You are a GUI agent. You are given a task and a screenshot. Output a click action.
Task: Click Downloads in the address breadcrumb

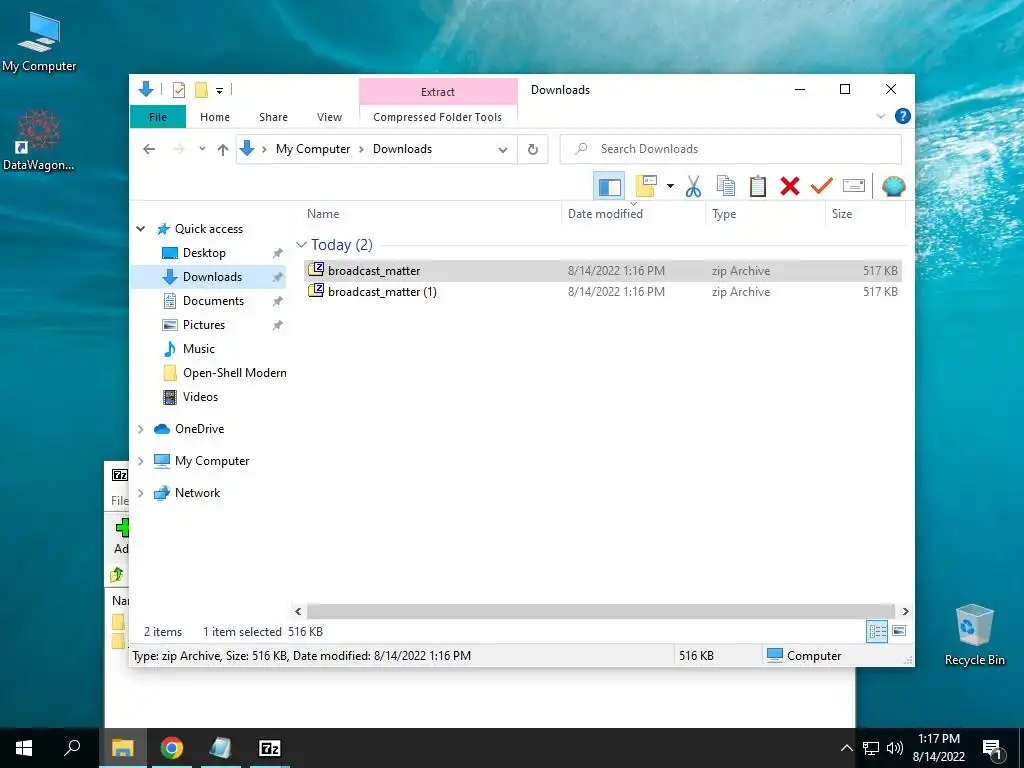click(x=402, y=149)
